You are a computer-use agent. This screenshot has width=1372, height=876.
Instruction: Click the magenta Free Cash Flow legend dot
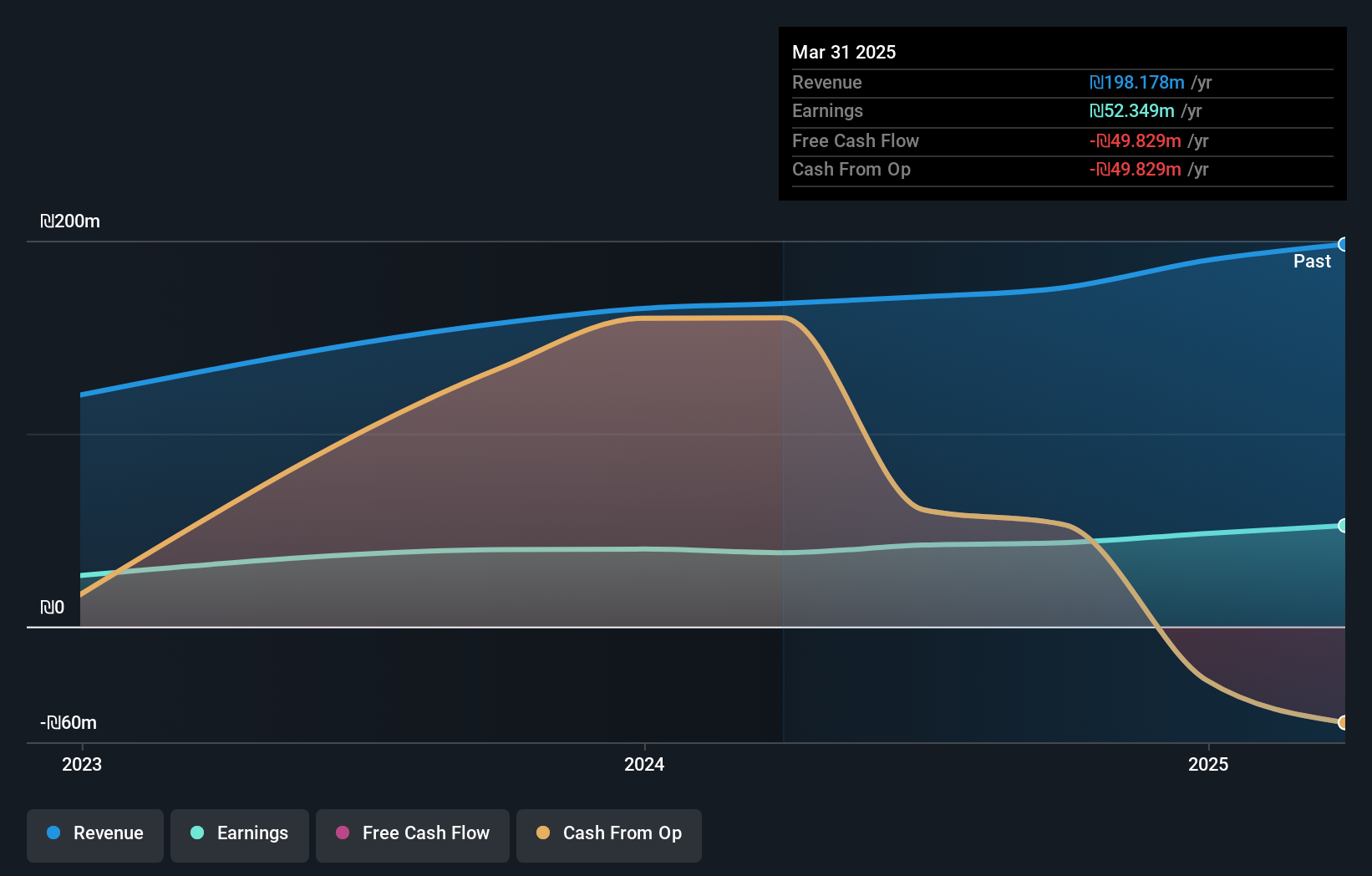[343, 833]
